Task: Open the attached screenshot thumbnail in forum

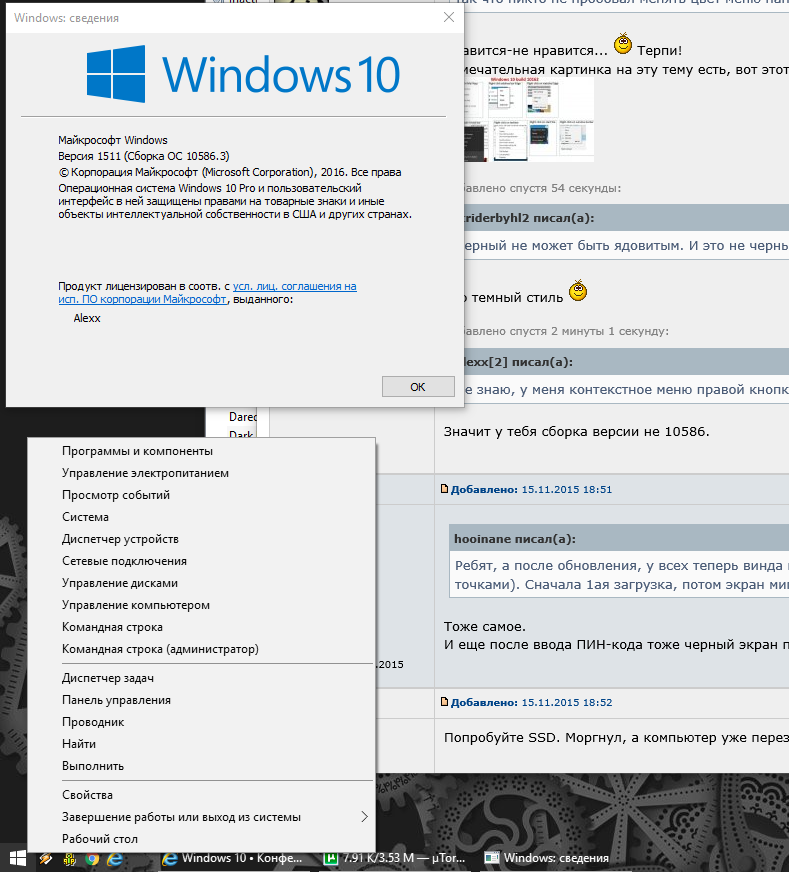Action: [x=529, y=120]
